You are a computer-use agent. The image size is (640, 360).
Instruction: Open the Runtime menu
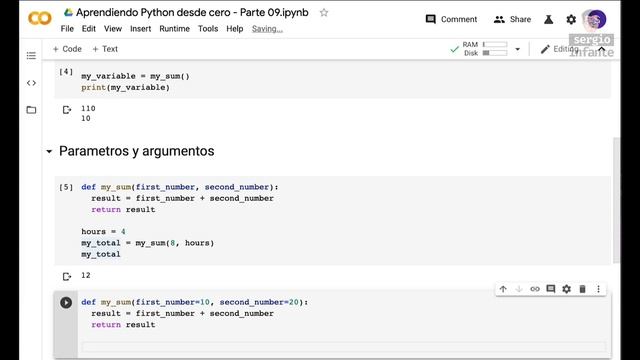pos(174,29)
